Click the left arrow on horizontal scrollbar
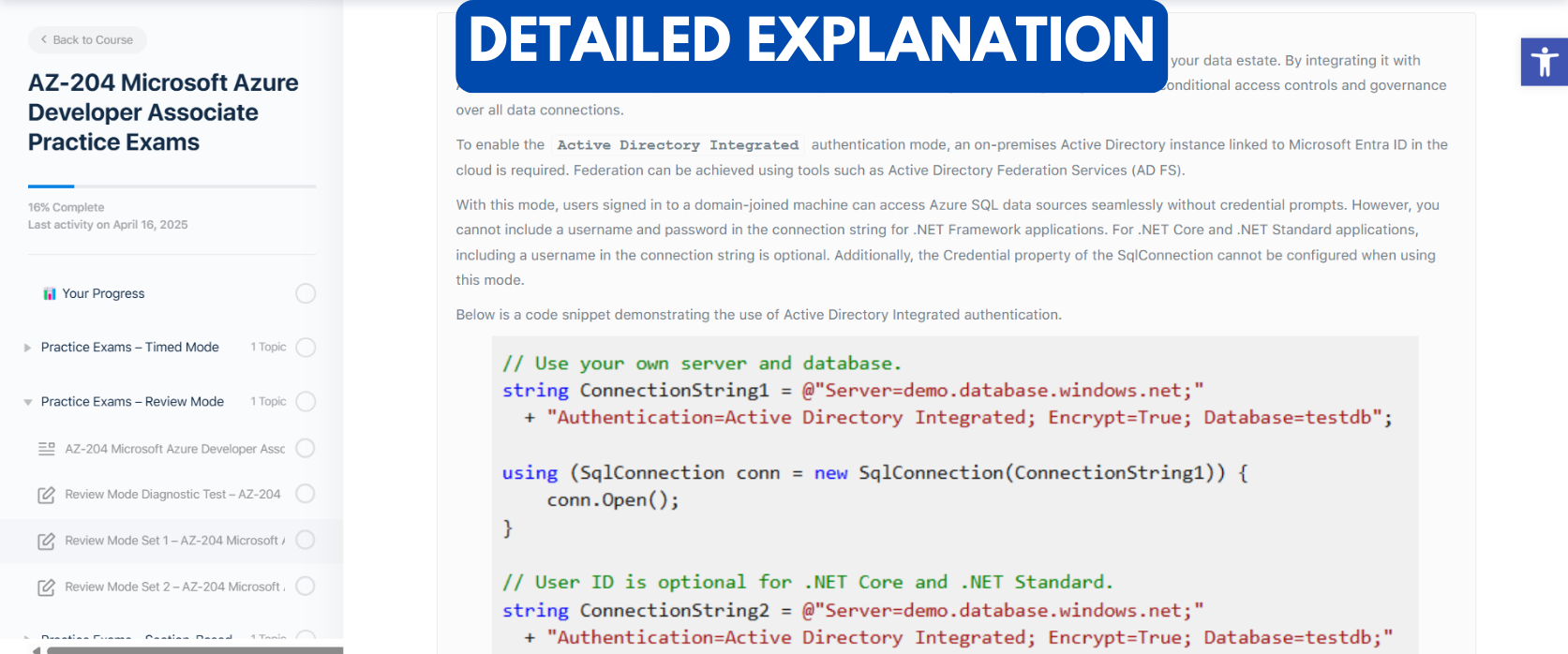 37,649
